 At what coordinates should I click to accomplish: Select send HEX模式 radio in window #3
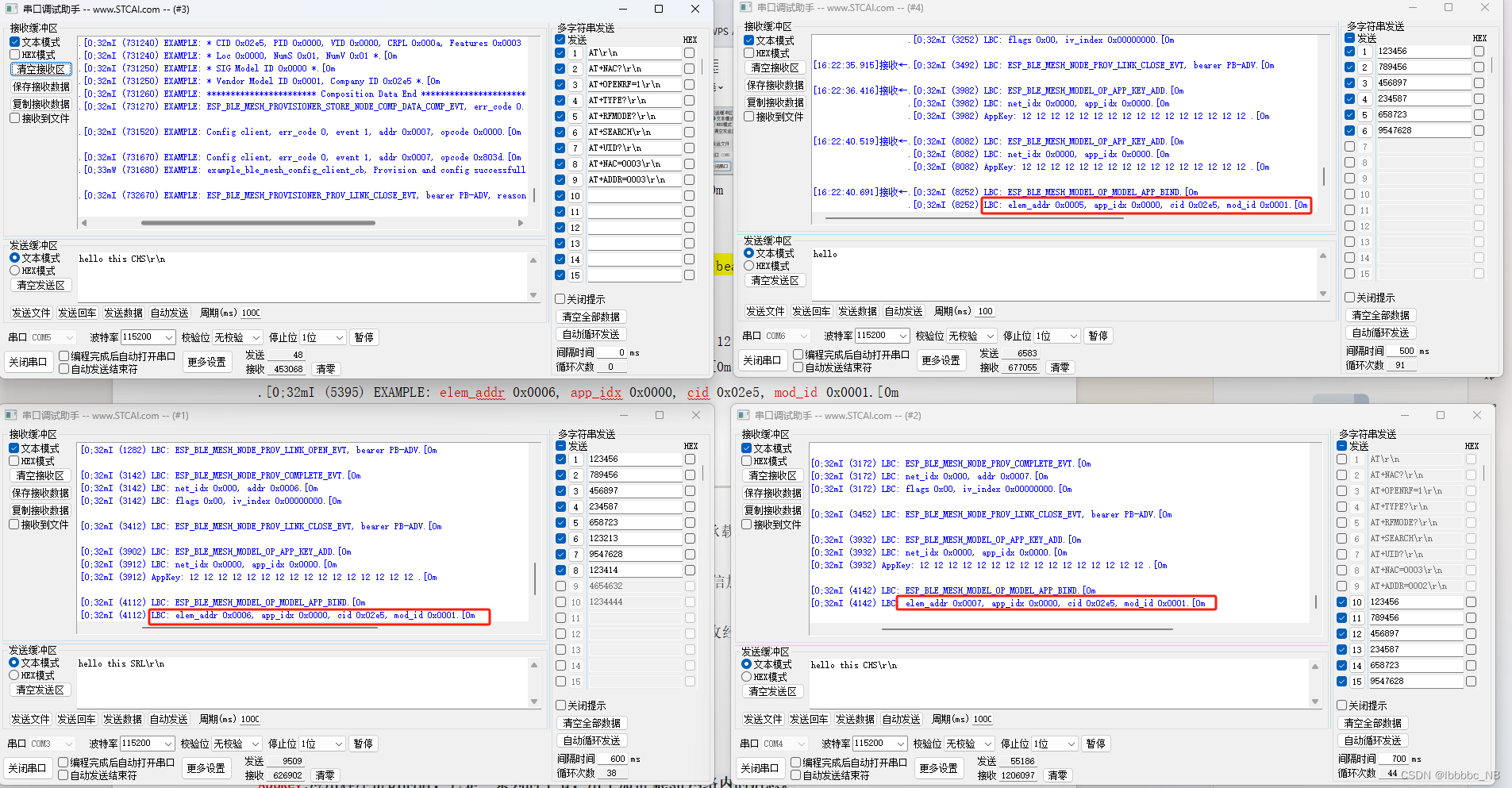pyautogui.click(x=14, y=271)
